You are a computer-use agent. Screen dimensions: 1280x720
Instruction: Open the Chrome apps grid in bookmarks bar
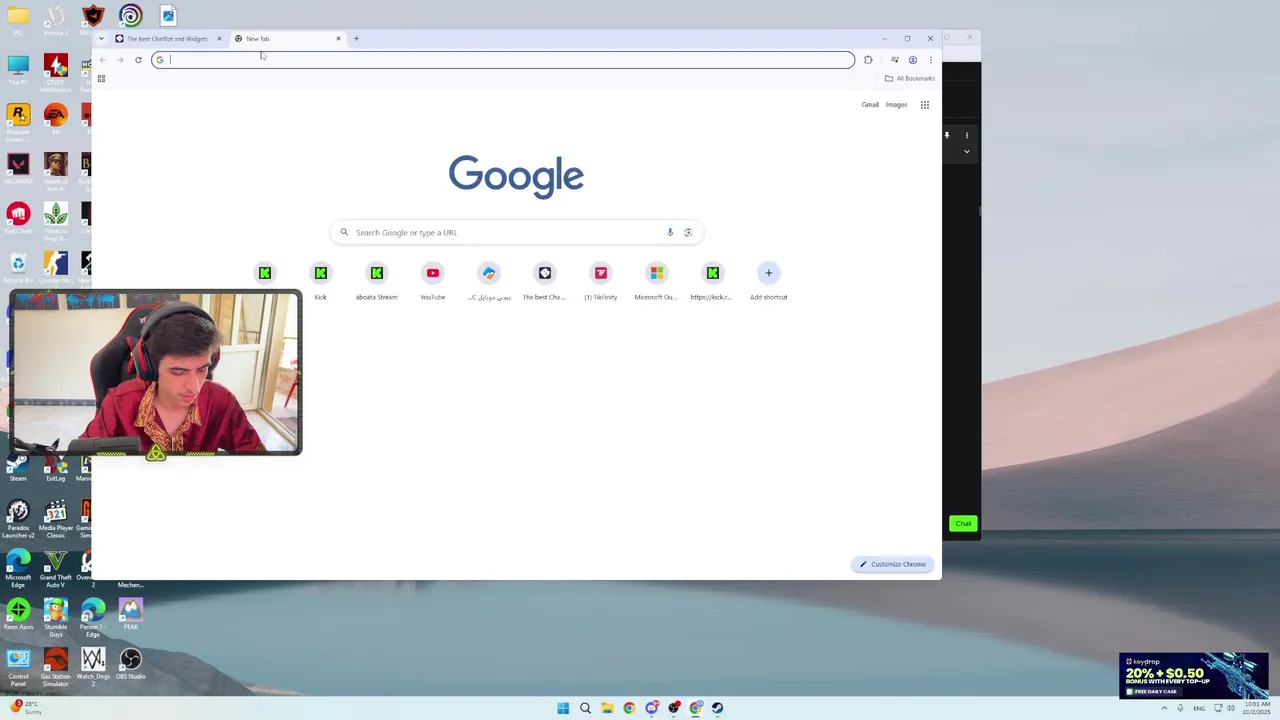(101, 78)
